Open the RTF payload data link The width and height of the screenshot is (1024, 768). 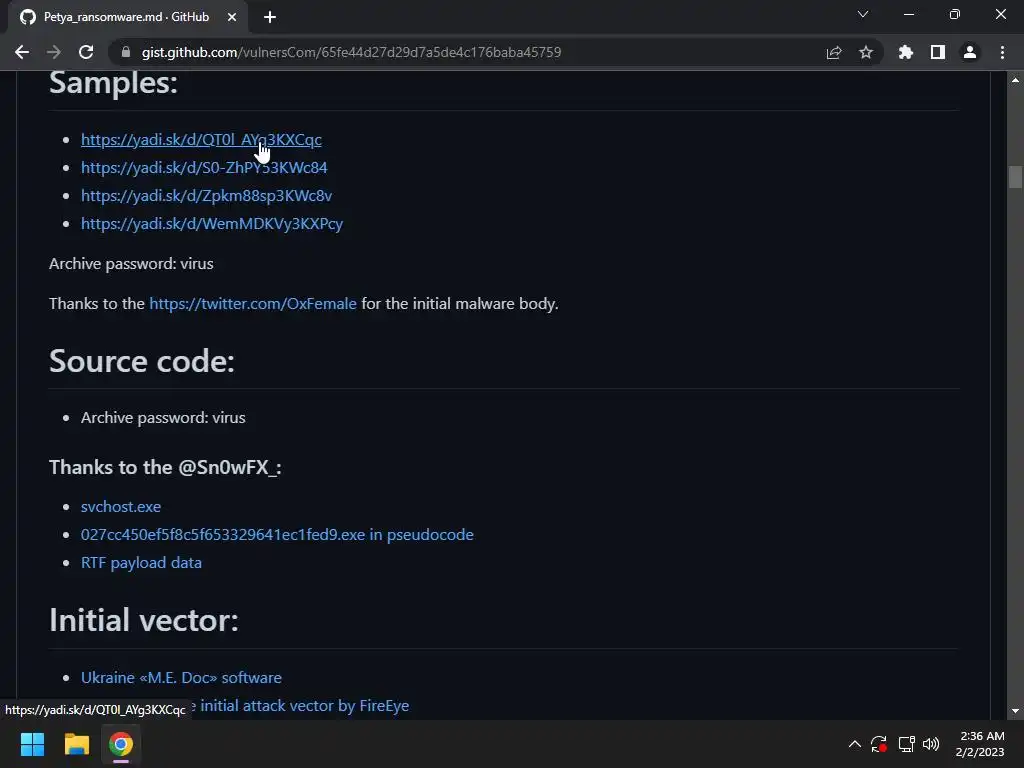(141, 563)
